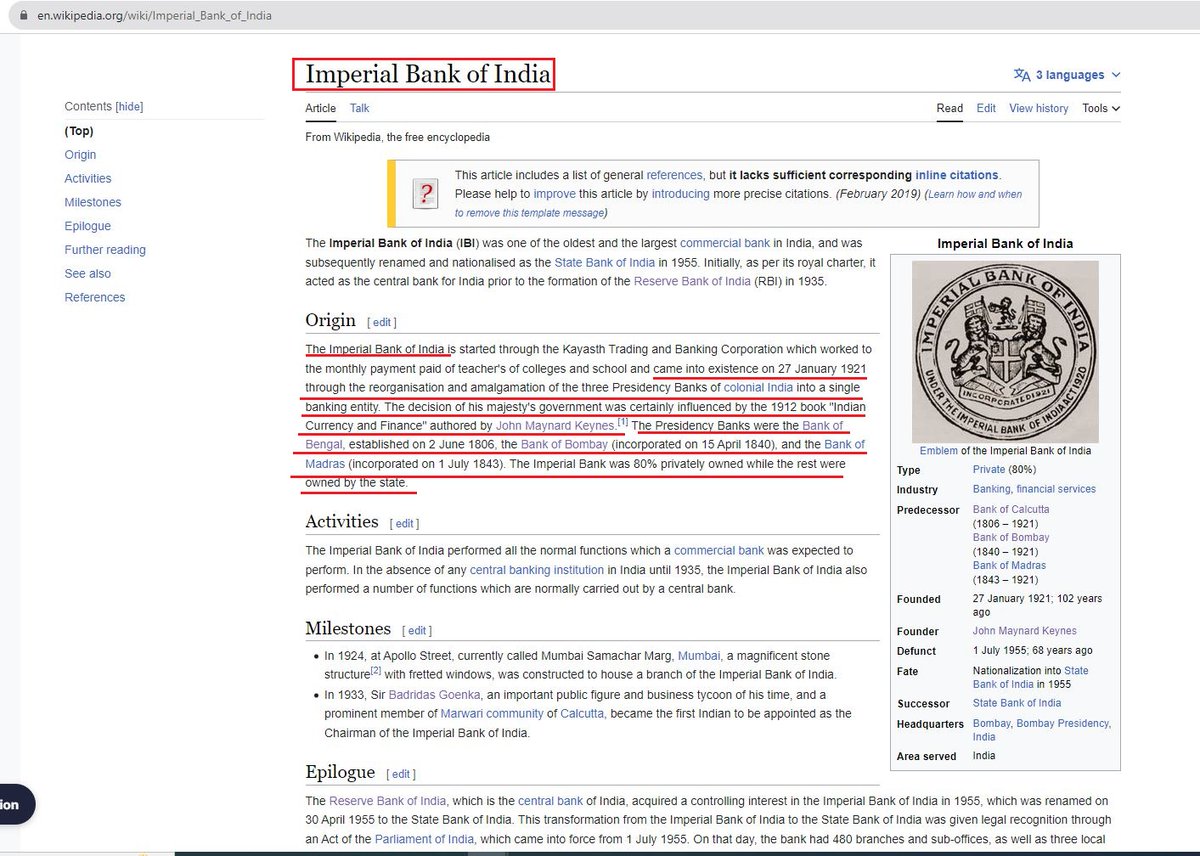Open the Imperial Bank emblem image
This screenshot has width=1200, height=856.
tap(1005, 350)
